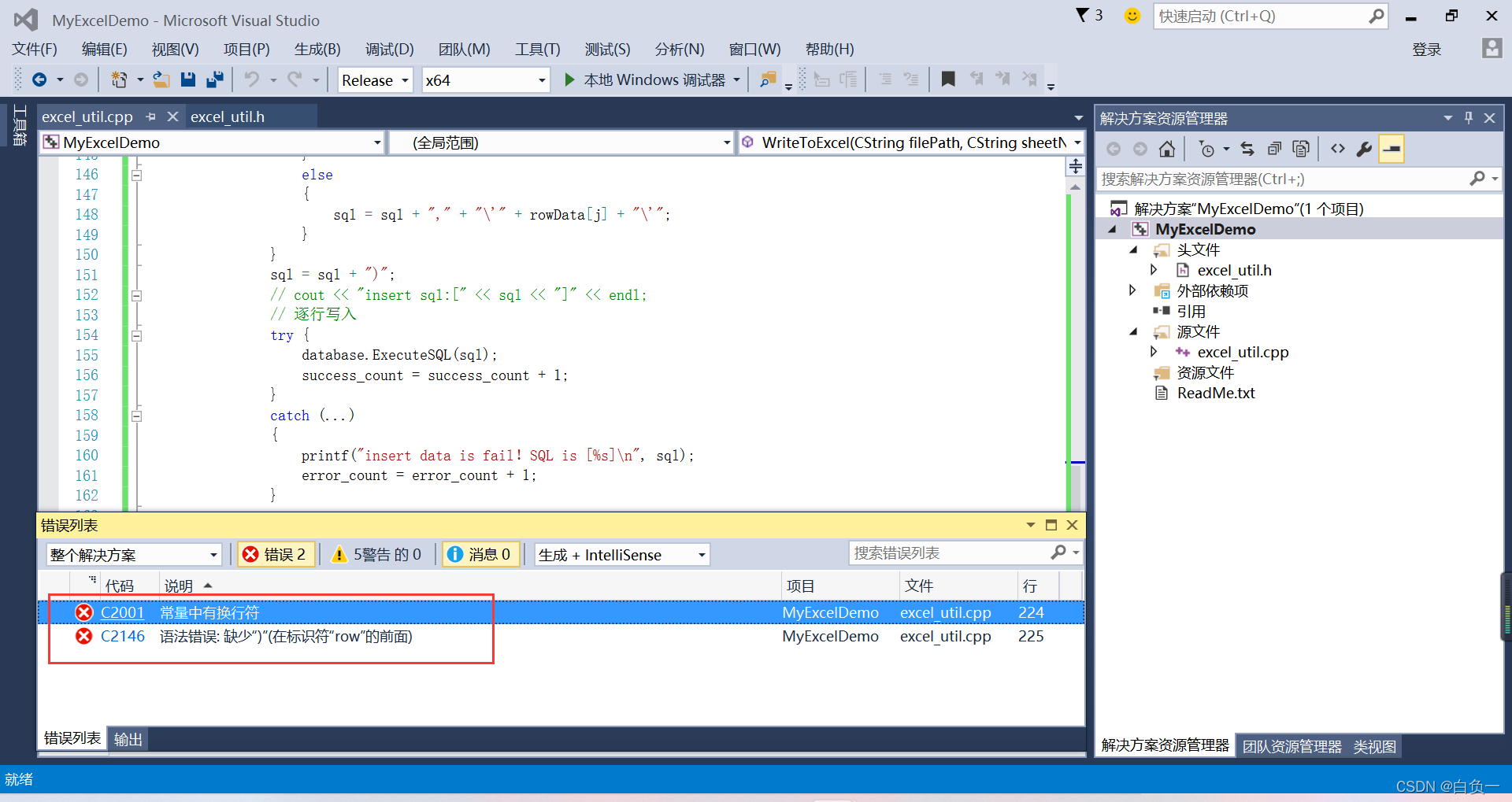Toggle the Preview Selected Items button

tap(1392, 149)
